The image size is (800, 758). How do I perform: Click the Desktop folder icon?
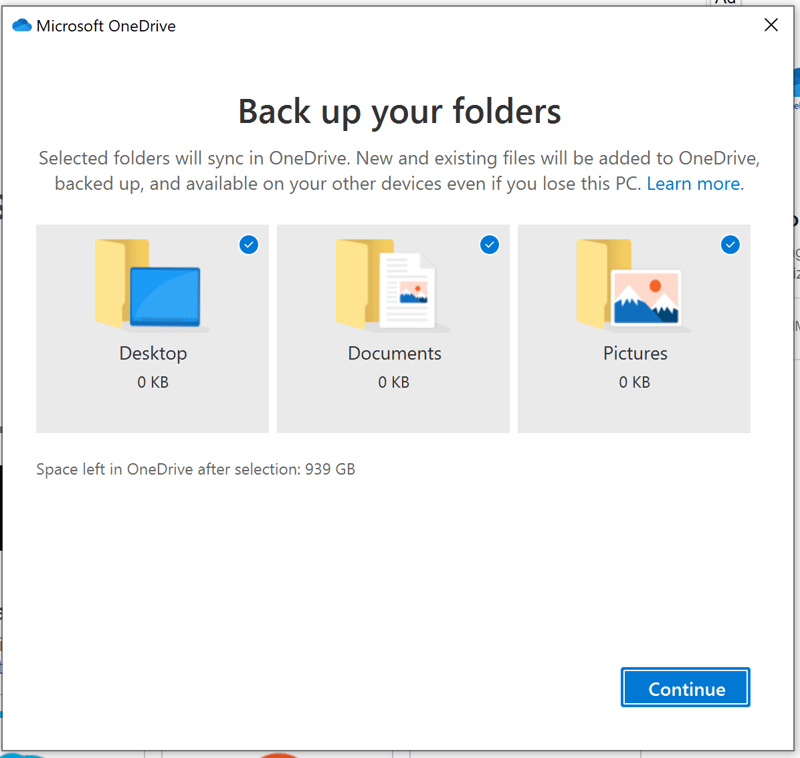[150, 284]
